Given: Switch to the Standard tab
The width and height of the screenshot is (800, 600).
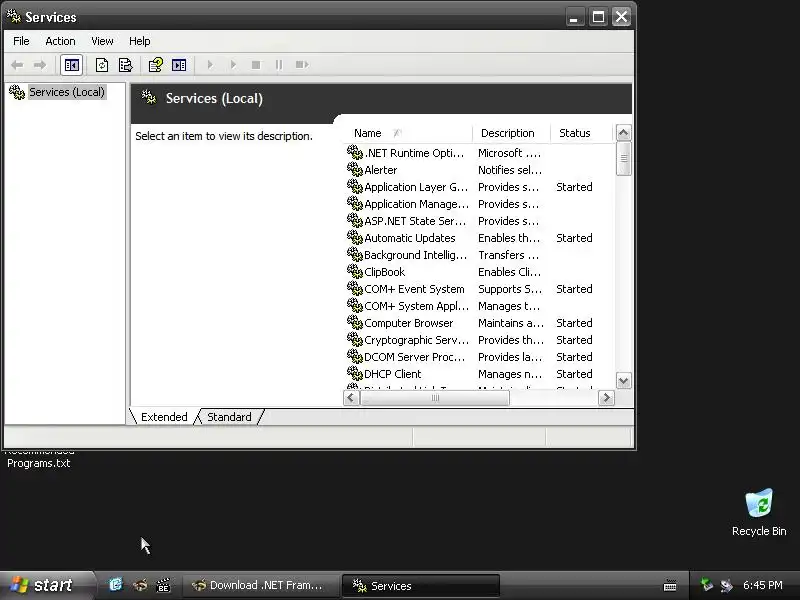Looking at the screenshot, I should coord(229,417).
